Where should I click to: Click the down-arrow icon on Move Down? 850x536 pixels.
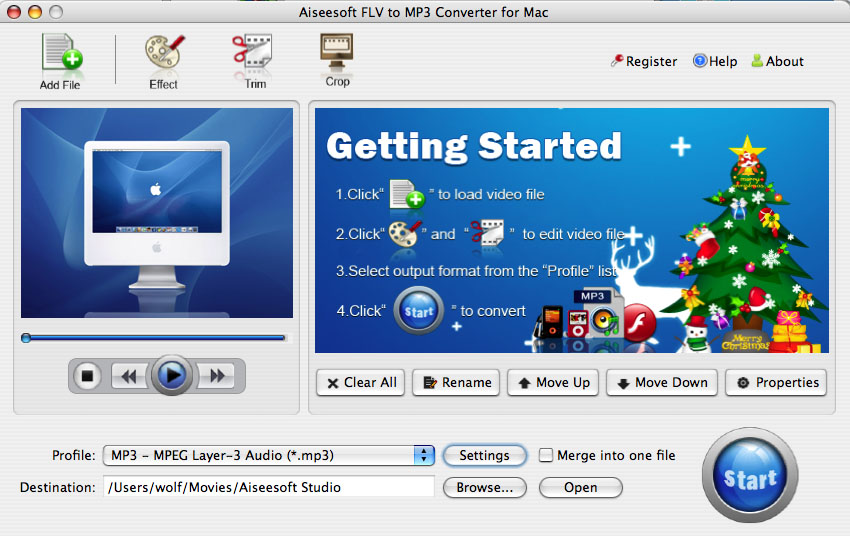(623, 383)
